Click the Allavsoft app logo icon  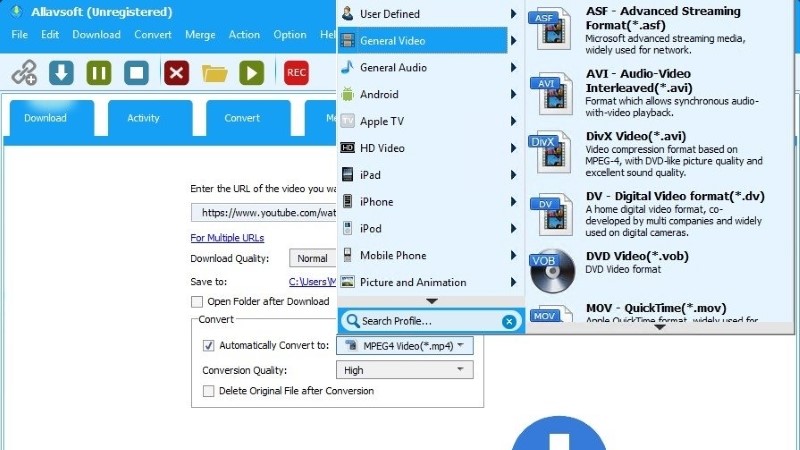tap(16, 11)
